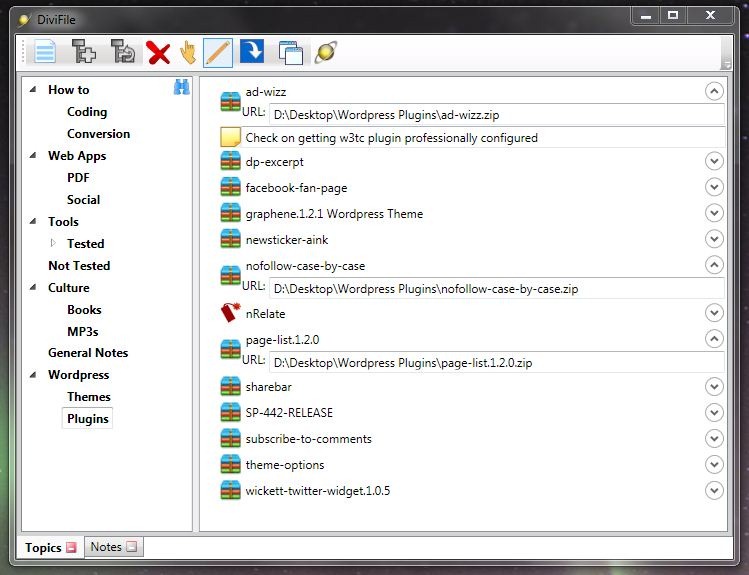Click the page-list.1.2.0.zip URL field

tap(497, 362)
